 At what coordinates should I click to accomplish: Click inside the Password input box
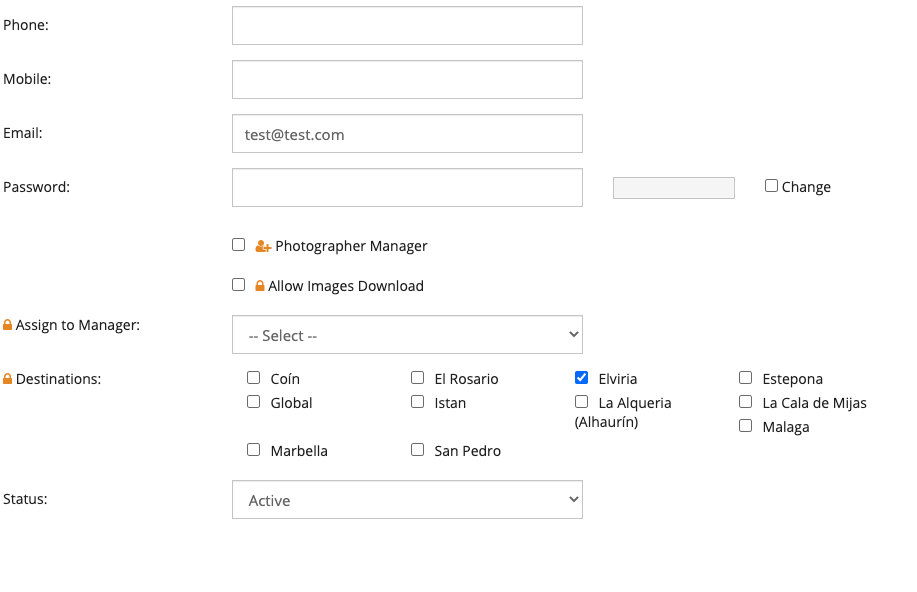[x=407, y=188]
